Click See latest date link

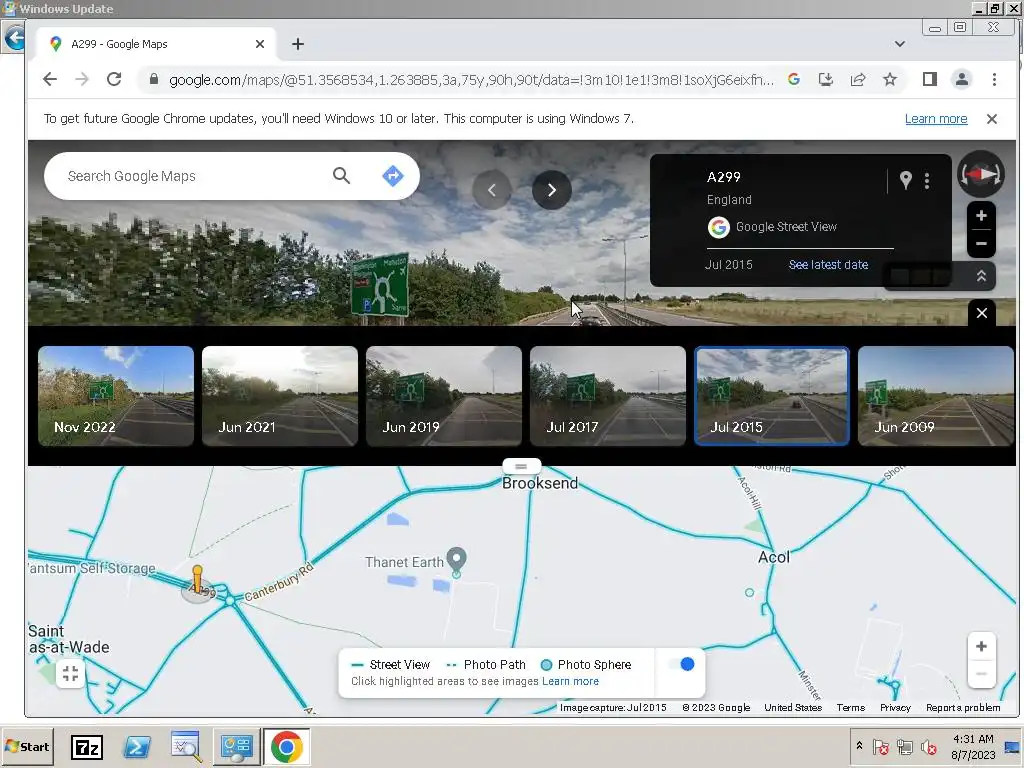828,264
